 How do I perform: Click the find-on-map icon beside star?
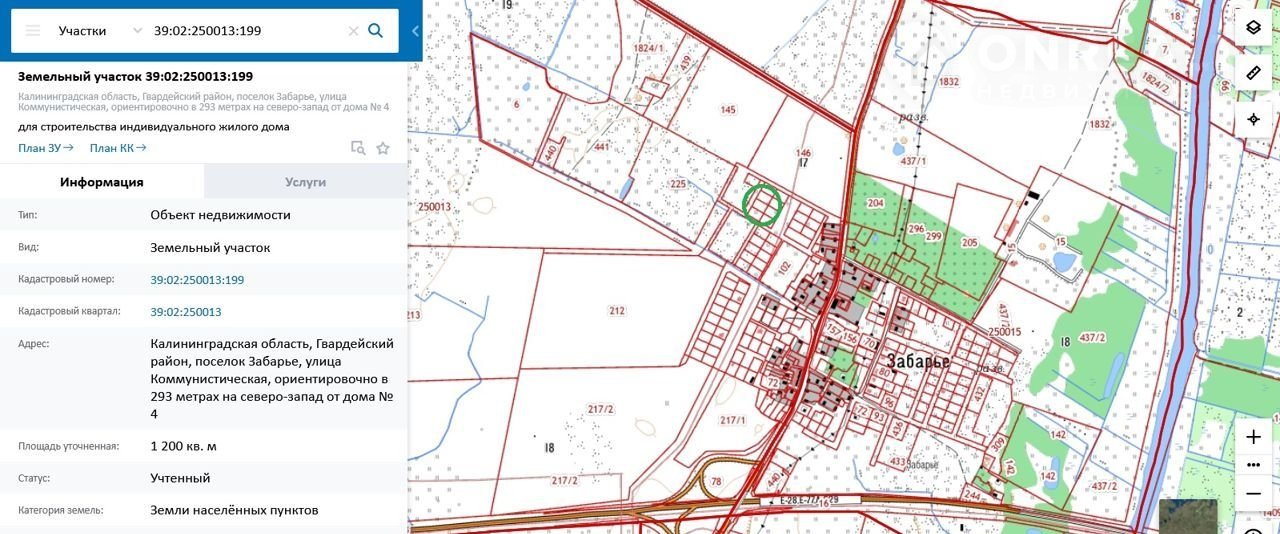[358, 148]
